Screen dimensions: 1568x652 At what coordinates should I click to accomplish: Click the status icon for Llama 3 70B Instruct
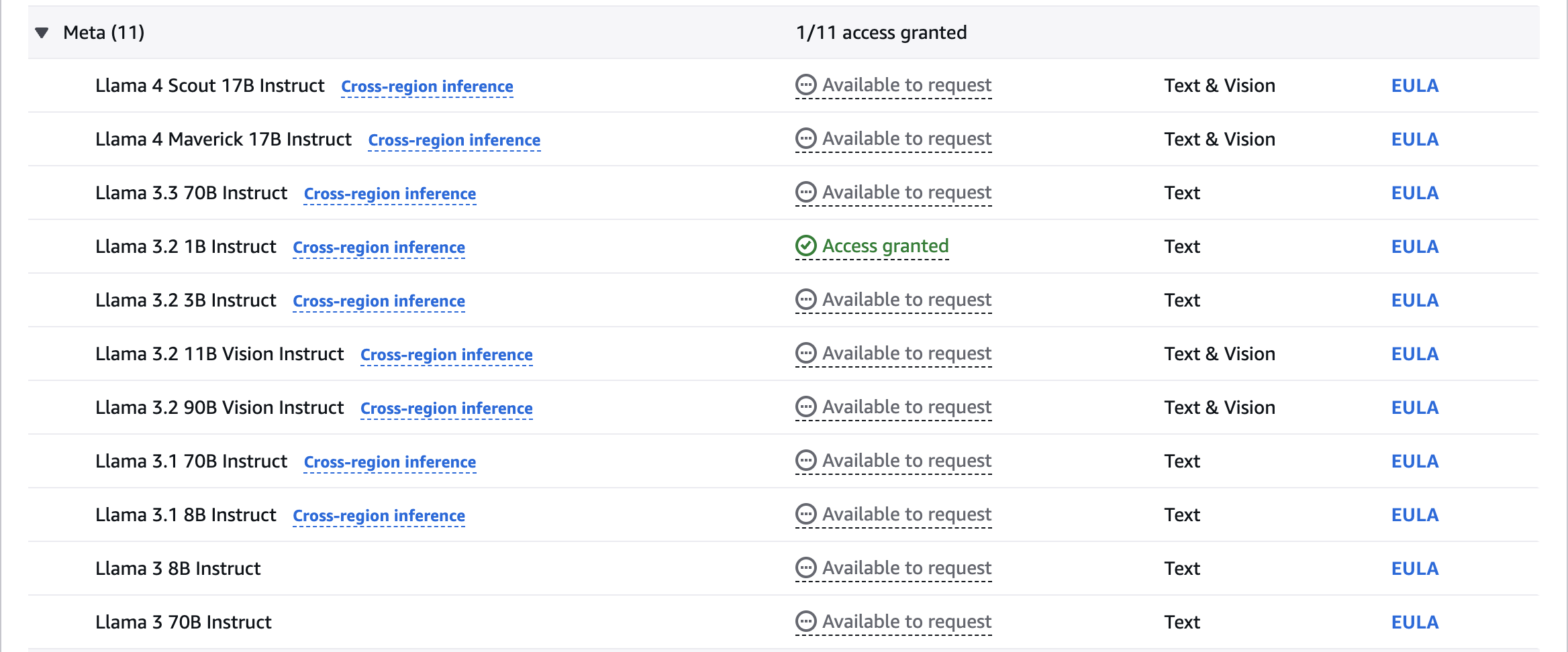(805, 622)
